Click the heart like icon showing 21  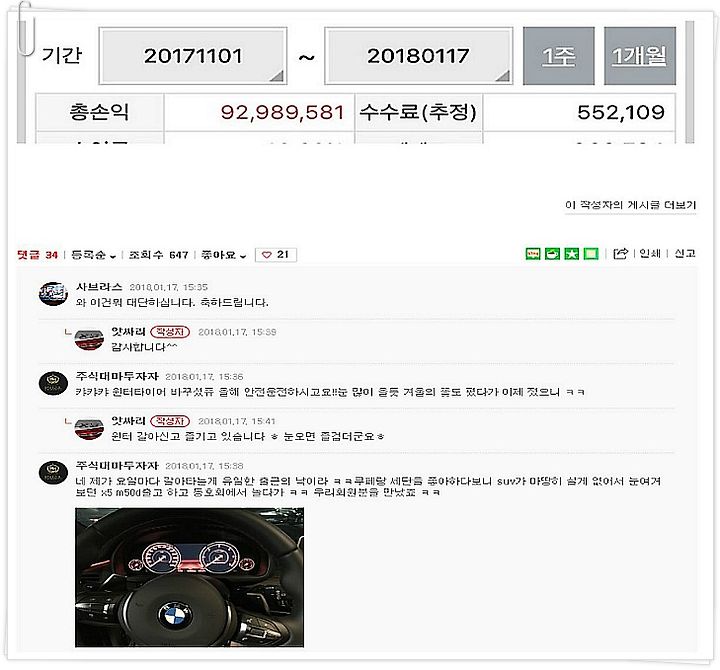[x=276, y=254]
